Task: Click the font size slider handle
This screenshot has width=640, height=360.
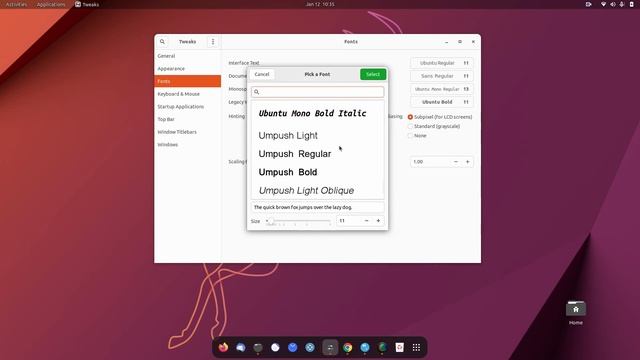Action: tap(271, 221)
